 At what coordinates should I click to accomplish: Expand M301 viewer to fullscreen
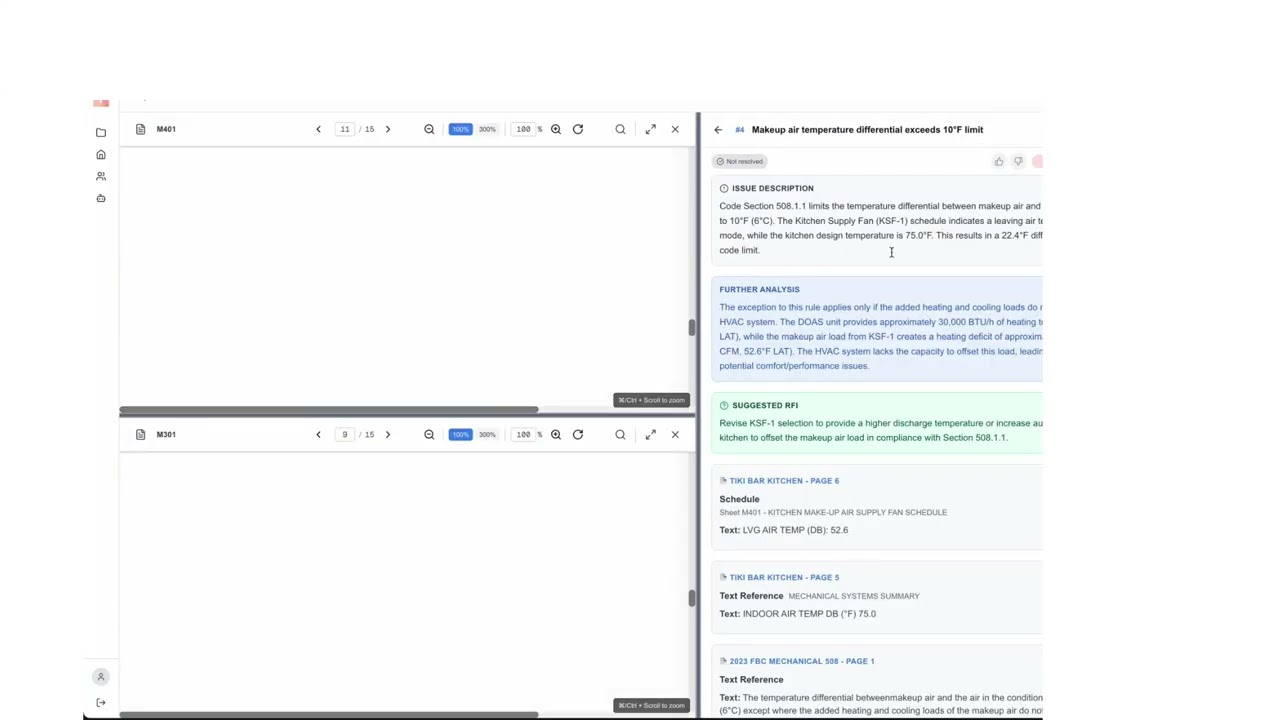point(651,434)
